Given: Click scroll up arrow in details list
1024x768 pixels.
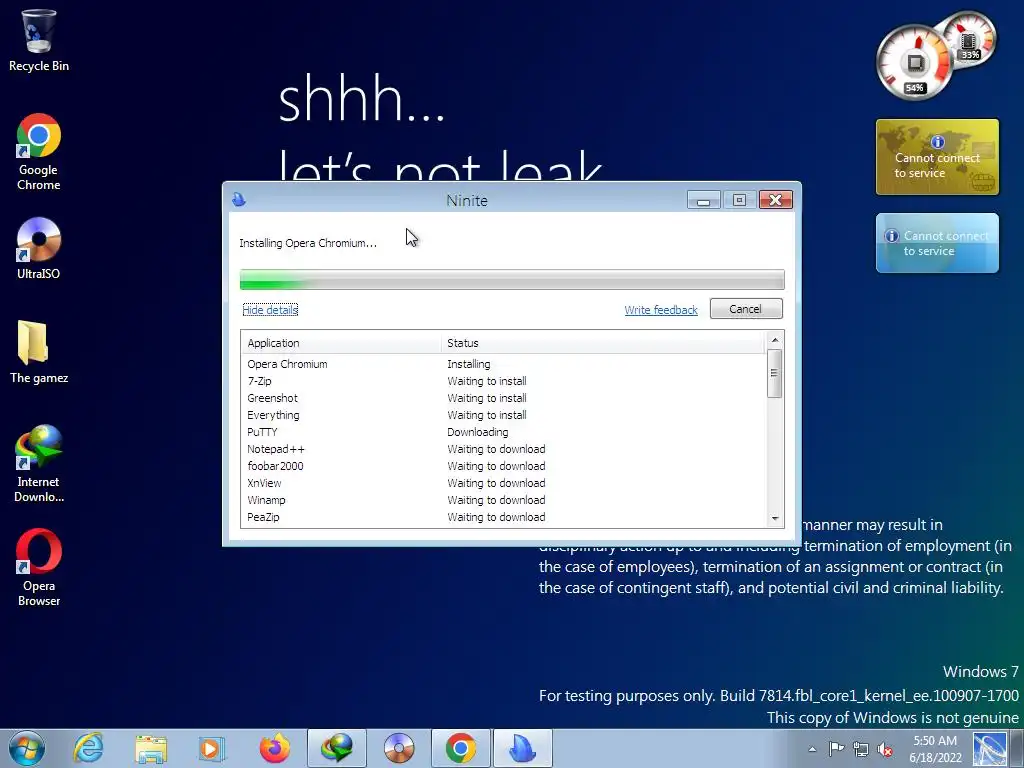Looking at the screenshot, I should pyautogui.click(x=775, y=340).
